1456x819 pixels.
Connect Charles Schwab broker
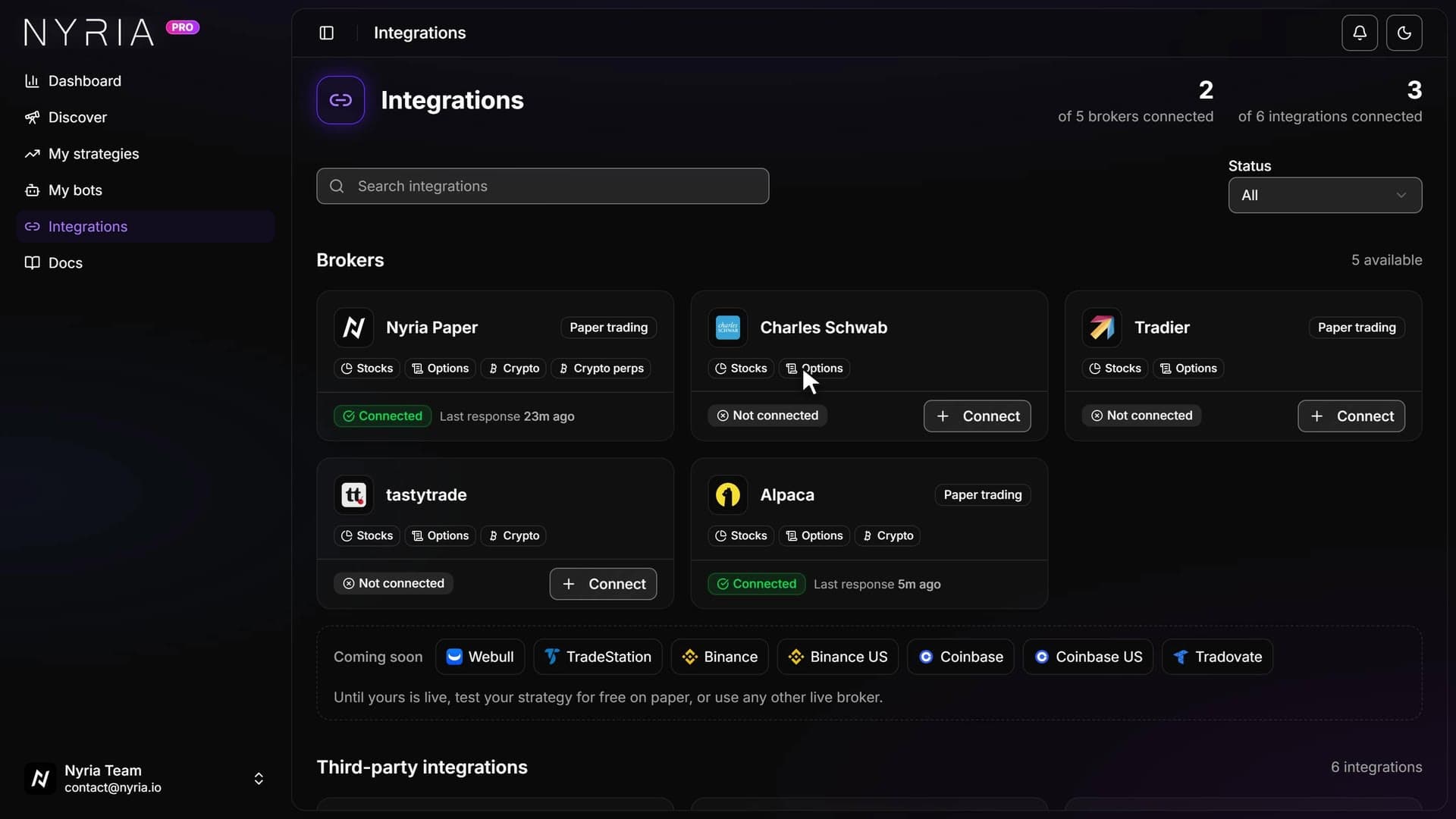977,416
